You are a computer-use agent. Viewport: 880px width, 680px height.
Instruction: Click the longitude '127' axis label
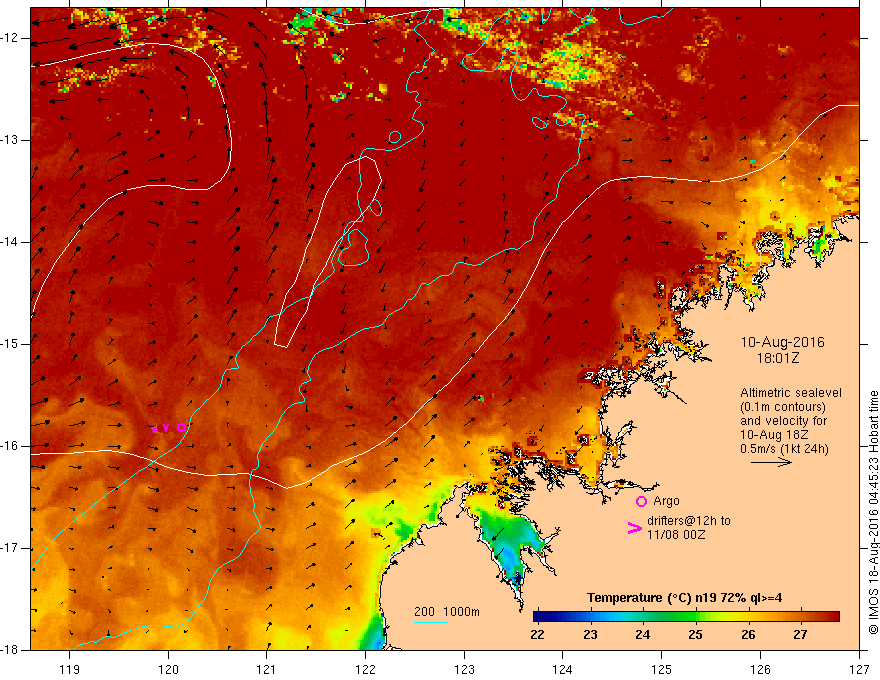pos(859,669)
